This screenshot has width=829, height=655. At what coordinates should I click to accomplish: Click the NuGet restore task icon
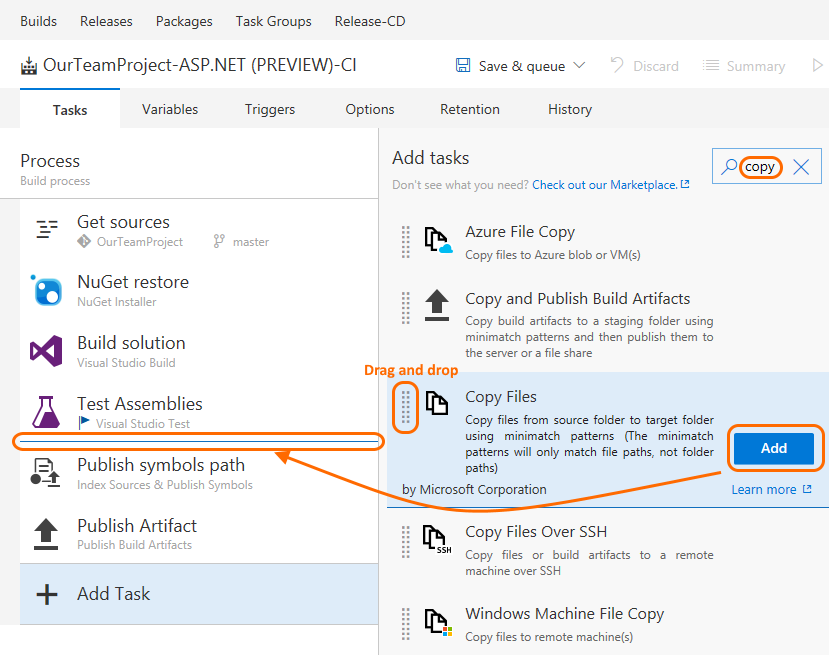pyautogui.click(x=46, y=291)
